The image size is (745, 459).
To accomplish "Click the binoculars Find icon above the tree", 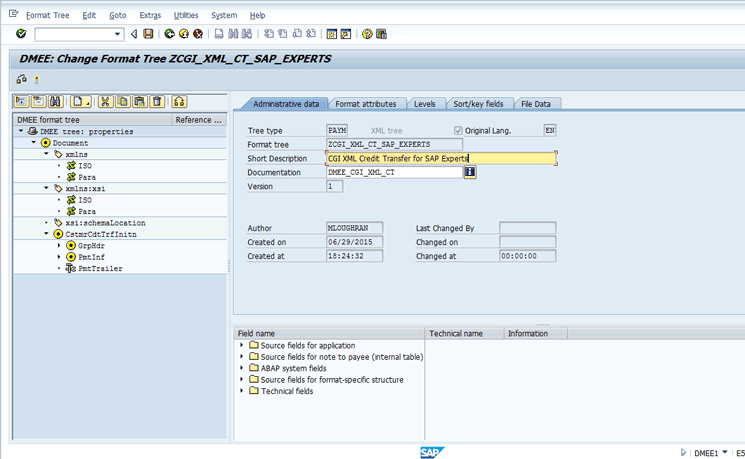I will [55, 102].
